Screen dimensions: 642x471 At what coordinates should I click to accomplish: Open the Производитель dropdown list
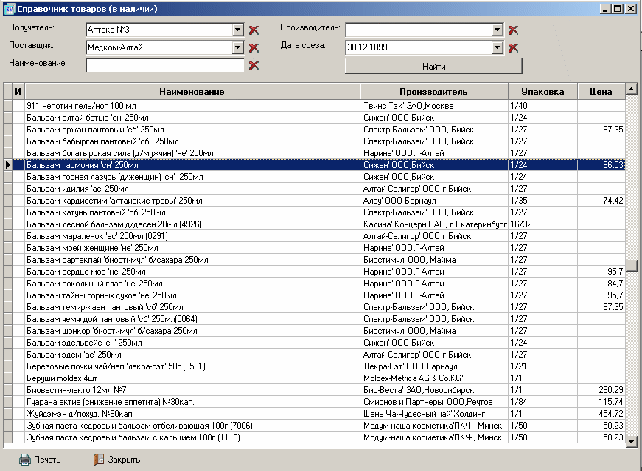[x=497, y=29]
